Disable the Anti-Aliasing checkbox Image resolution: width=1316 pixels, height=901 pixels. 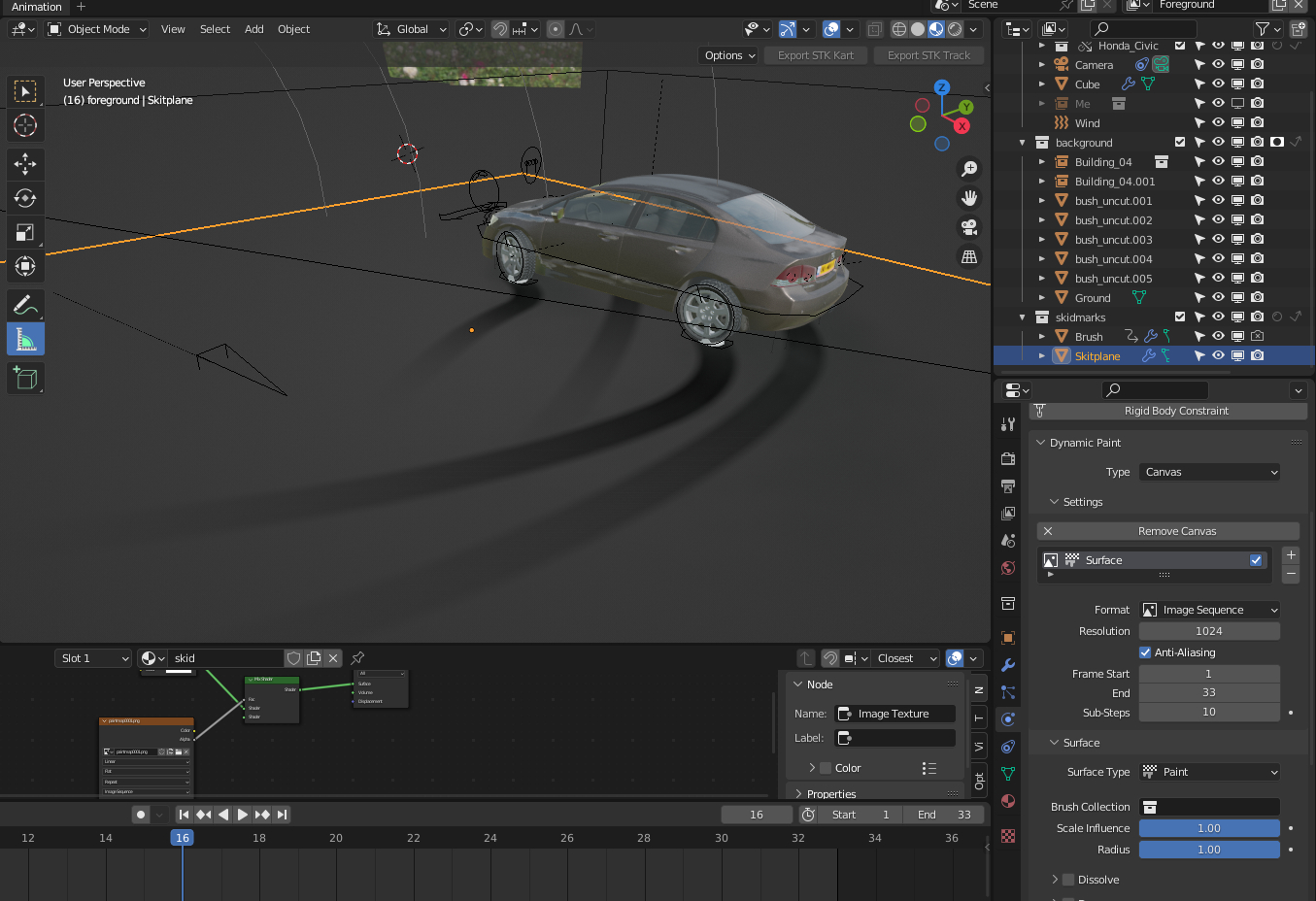(x=1145, y=652)
